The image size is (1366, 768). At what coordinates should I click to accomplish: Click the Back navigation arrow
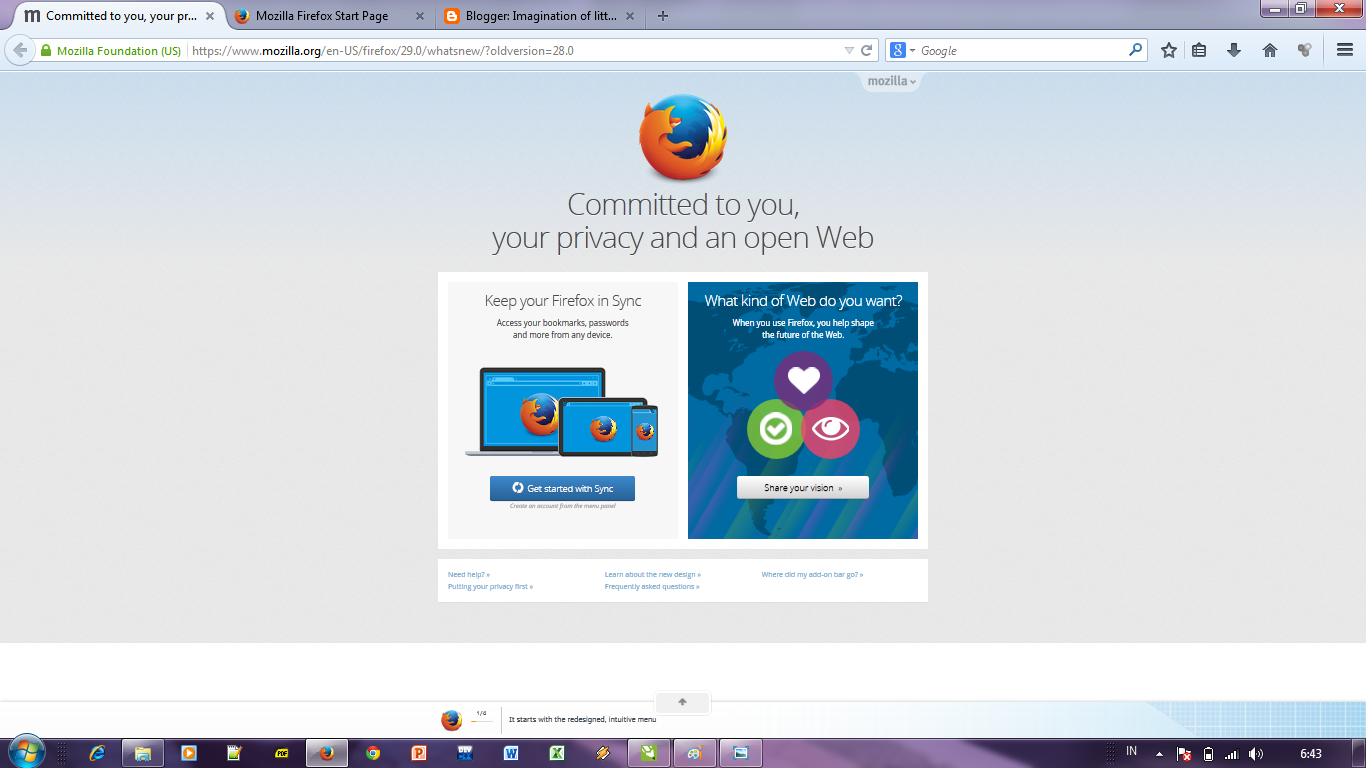(20, 50)
